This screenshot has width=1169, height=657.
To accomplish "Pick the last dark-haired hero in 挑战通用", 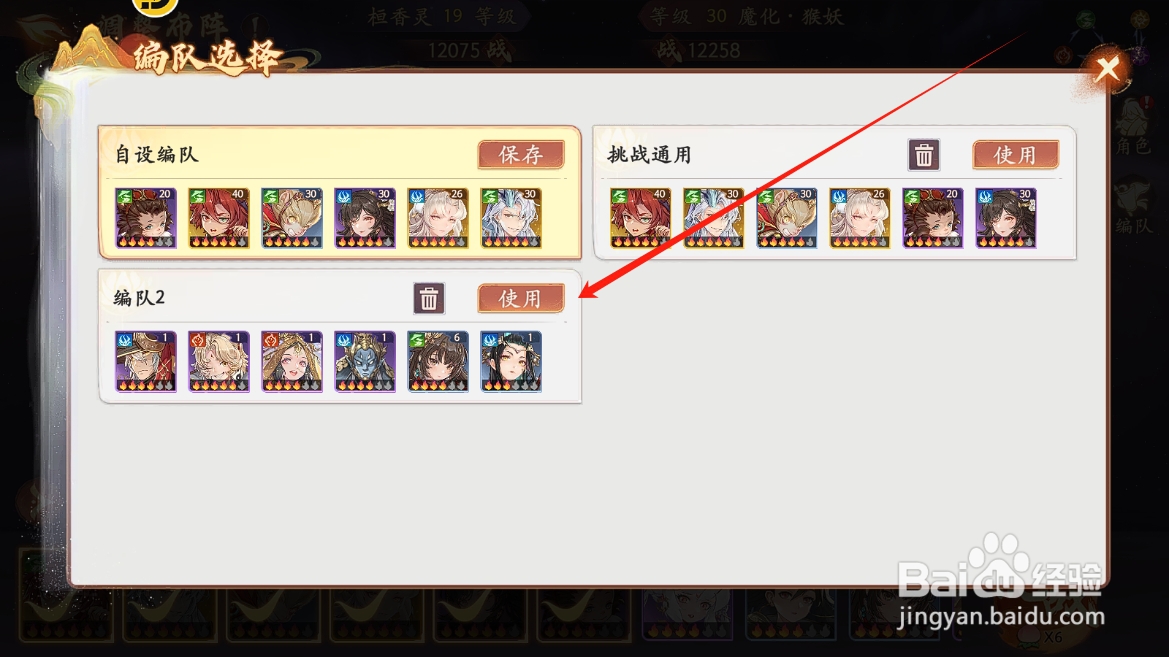I will pos(1006,218).
